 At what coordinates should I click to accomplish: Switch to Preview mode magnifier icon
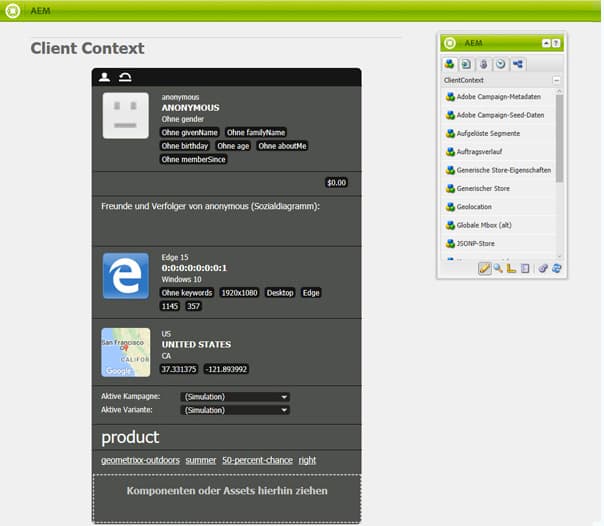coord(498,268)
